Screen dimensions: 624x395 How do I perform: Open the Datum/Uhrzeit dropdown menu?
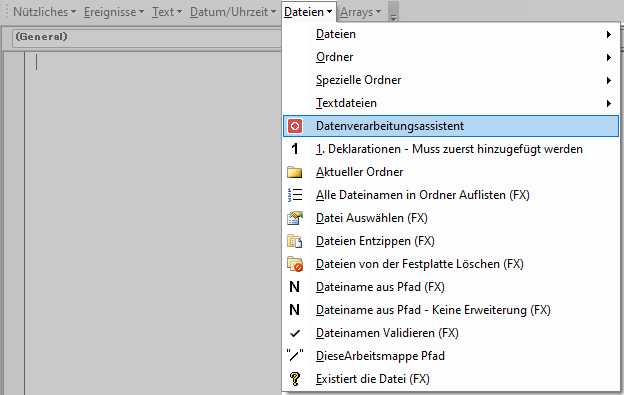(233, 12)
